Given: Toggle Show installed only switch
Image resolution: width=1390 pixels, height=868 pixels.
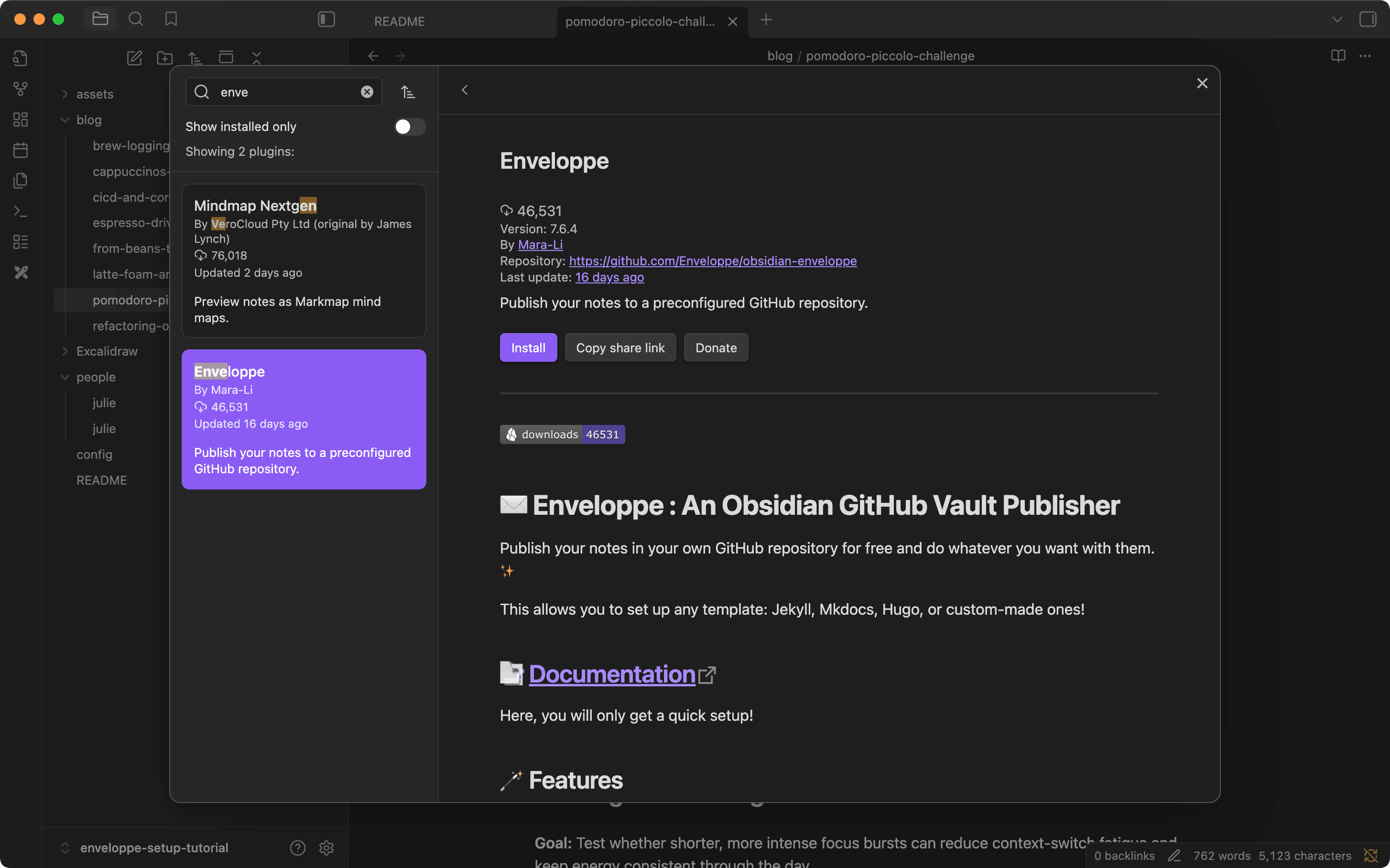Looking at the screenshot, I should [x=410, y=126].
